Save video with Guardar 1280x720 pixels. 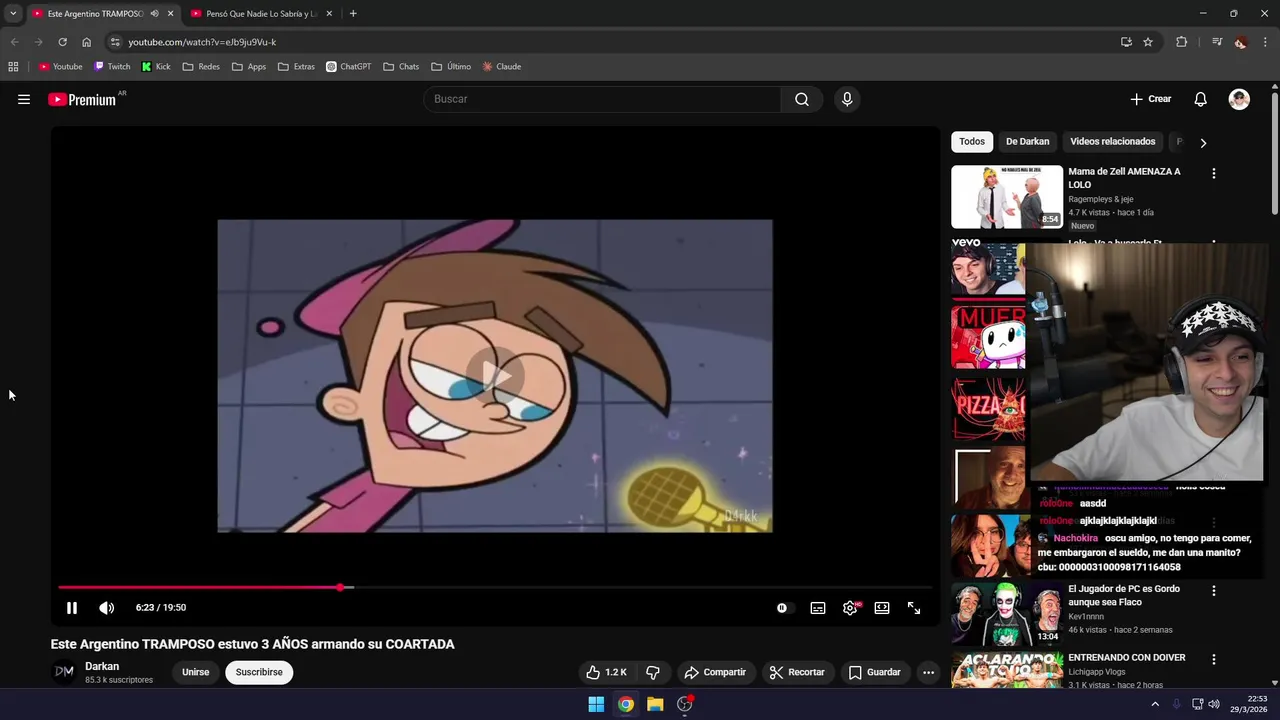(875, 672)
